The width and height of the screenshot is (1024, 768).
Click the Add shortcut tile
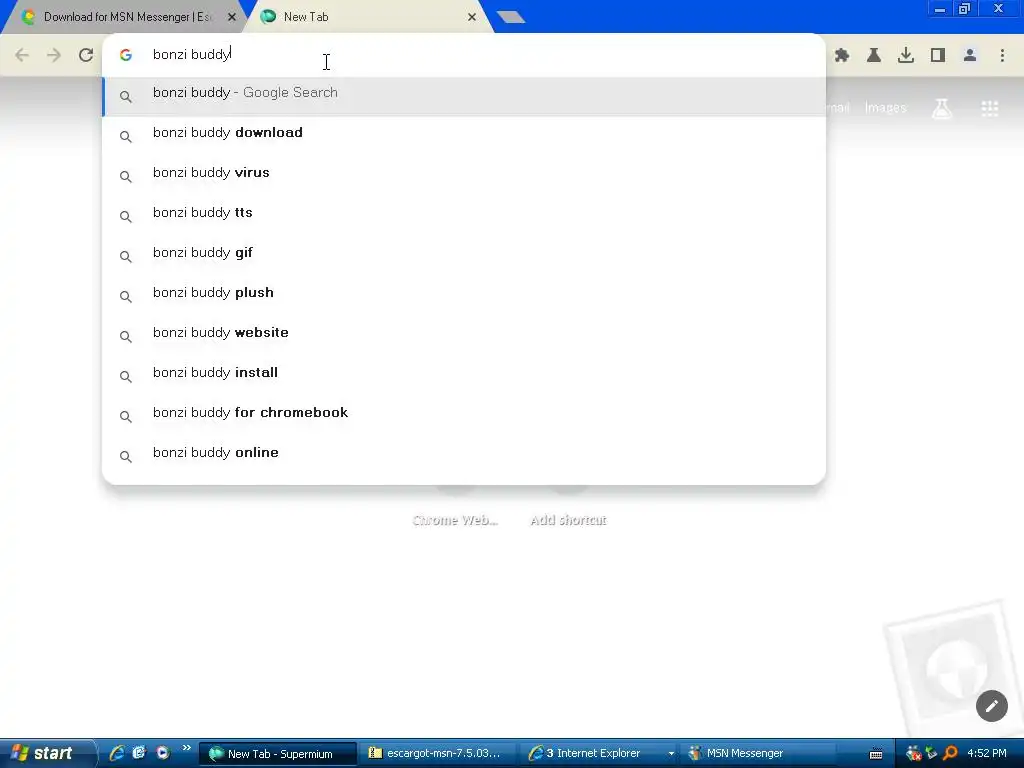[x=568, y=520]
